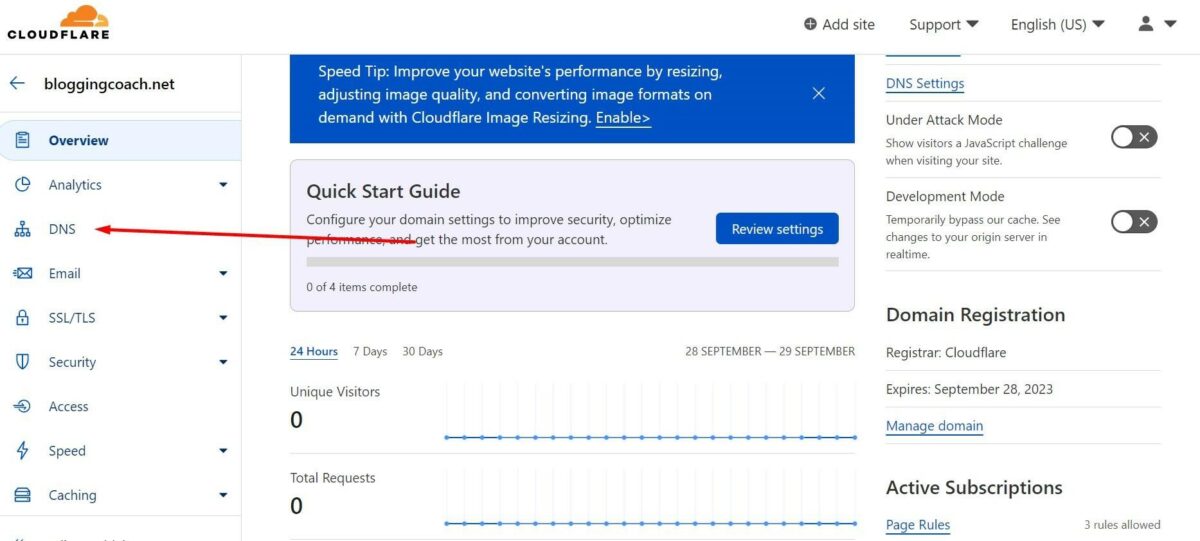Viewport: 1200px width, 541px height.
Task: Open the English (US) language dropdown
Action: [1057, 24]
